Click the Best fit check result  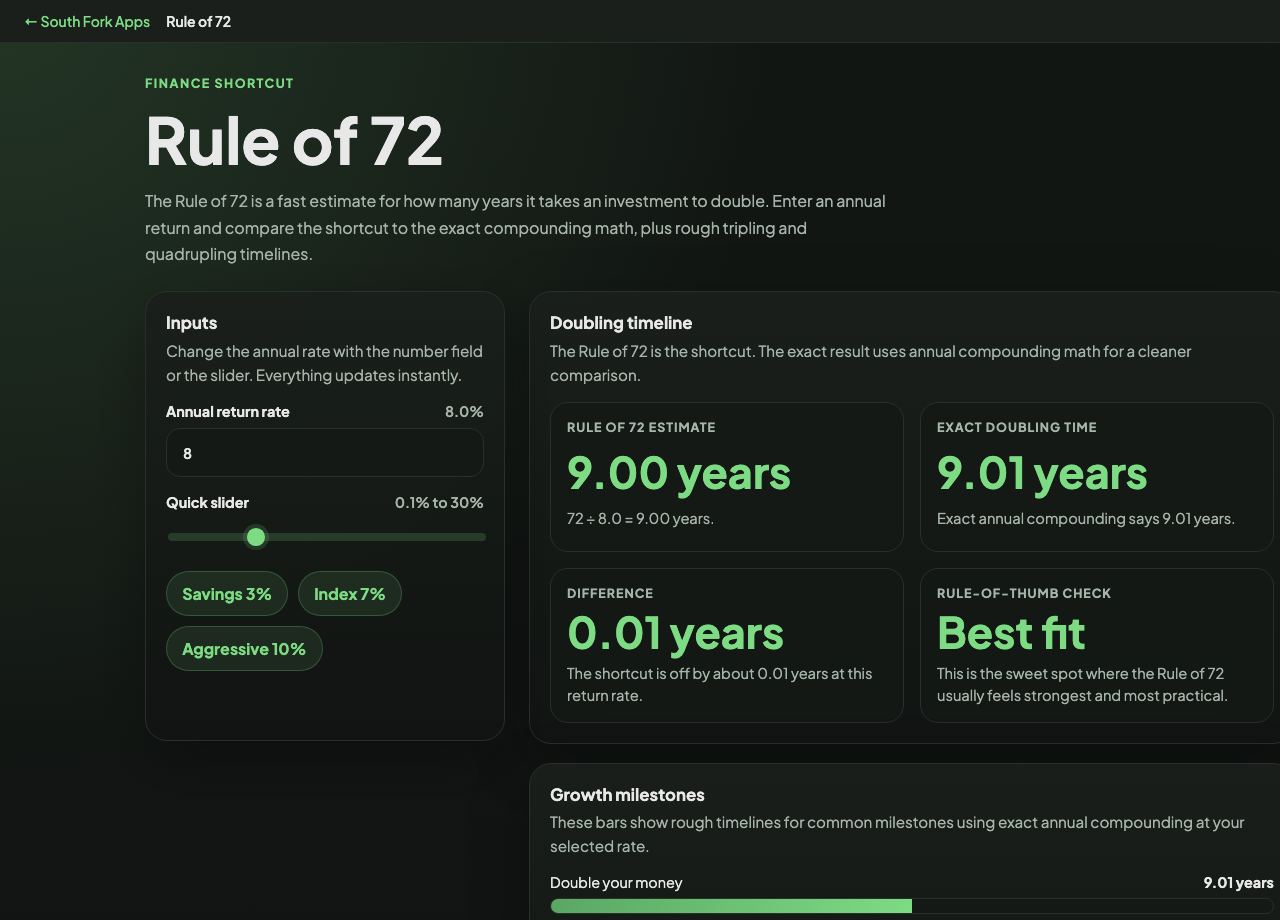pyautogui.click(x=1011, y=633)
